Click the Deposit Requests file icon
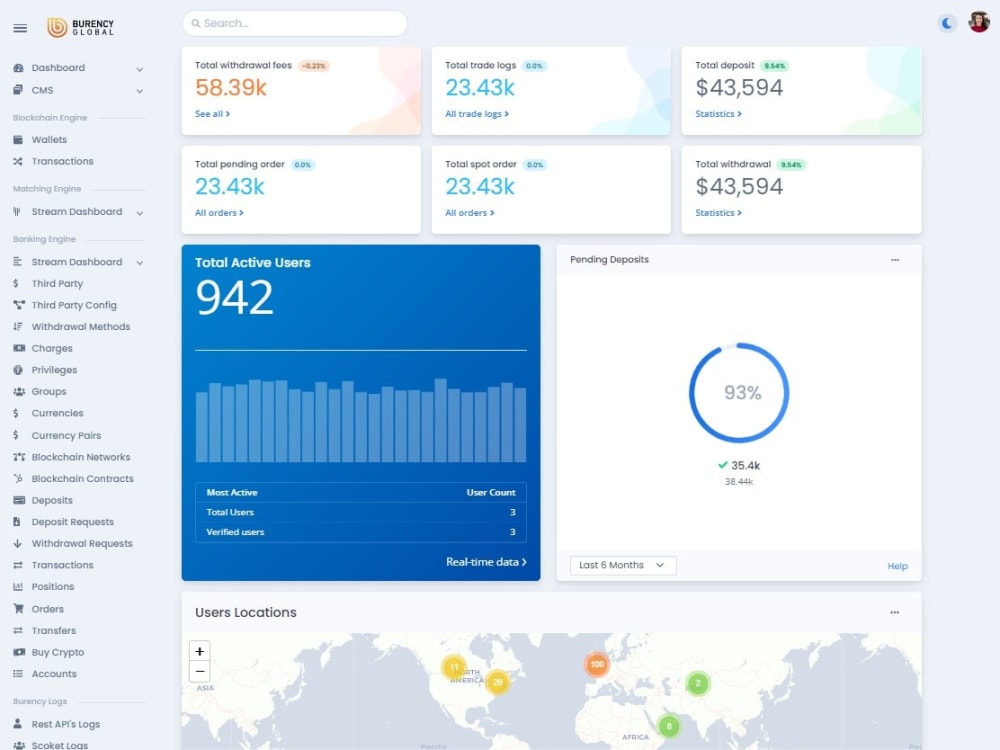The image size is (1000, 750). click(x=17, y=522)
